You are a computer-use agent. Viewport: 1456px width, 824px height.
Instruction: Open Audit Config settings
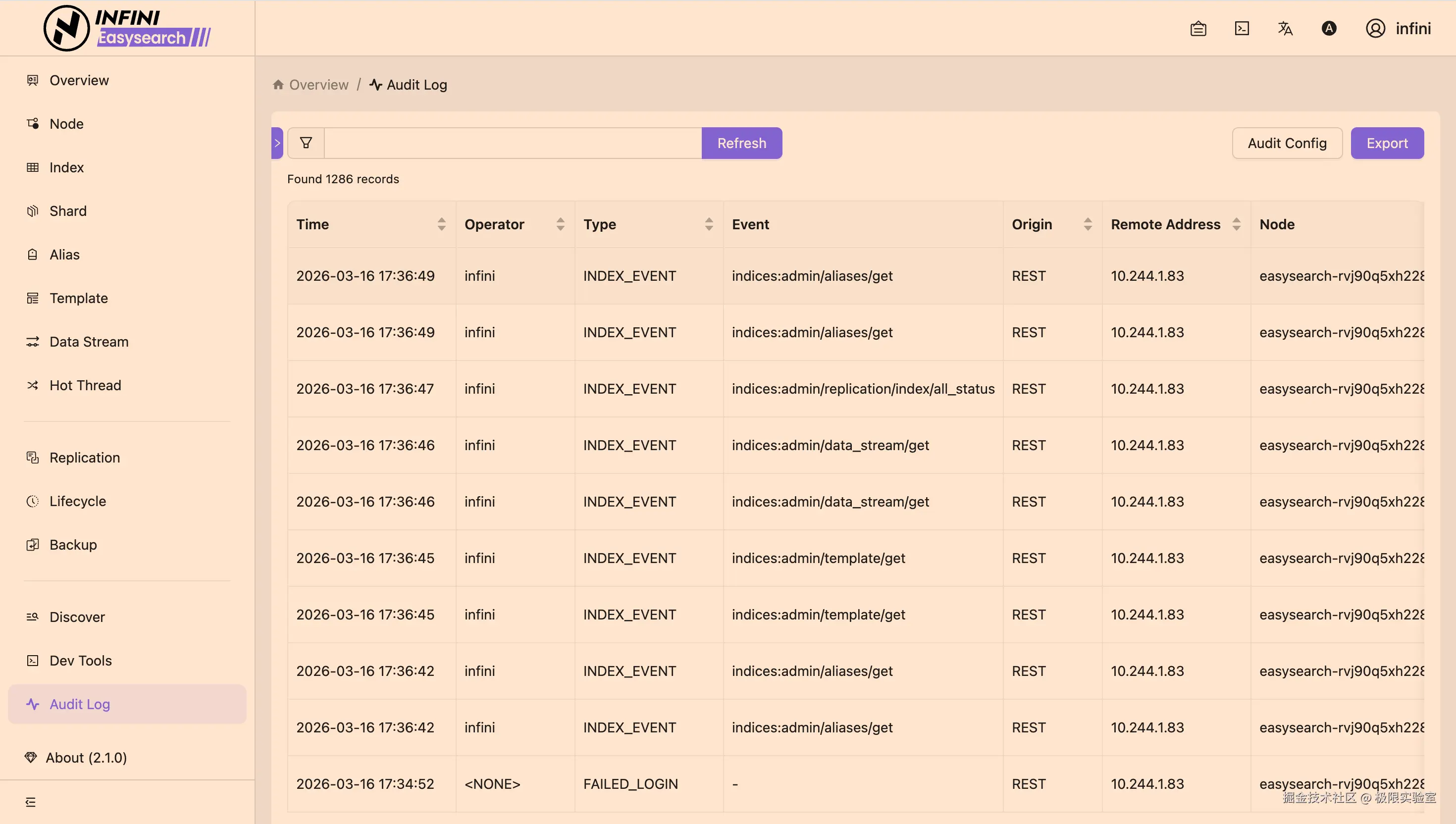point(1287,143)
